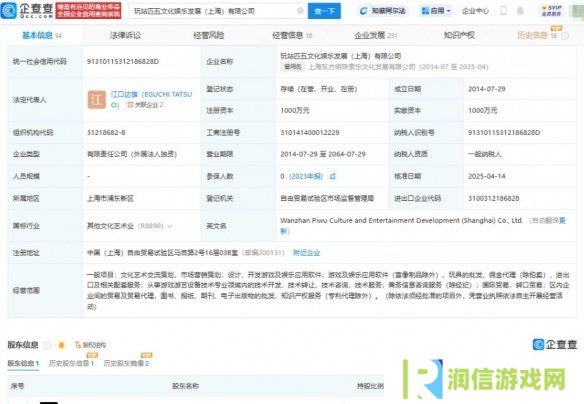Image resolution: width=584 pixels, height=404 pixels.
Task: Click the orange badge icon beside 股东信息
Action: coord(61,346)
